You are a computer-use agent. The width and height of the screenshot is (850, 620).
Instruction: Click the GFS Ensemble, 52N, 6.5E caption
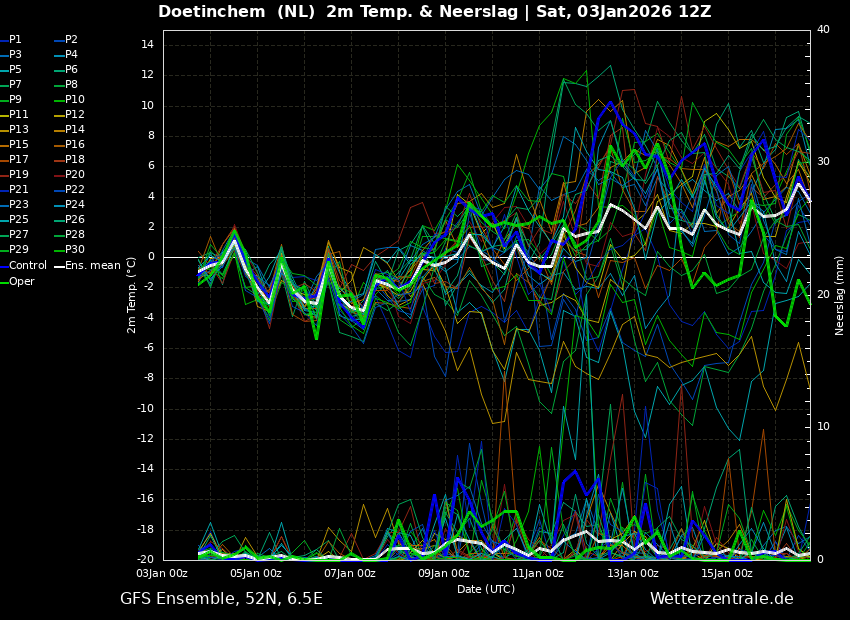(x=221, y=599)
